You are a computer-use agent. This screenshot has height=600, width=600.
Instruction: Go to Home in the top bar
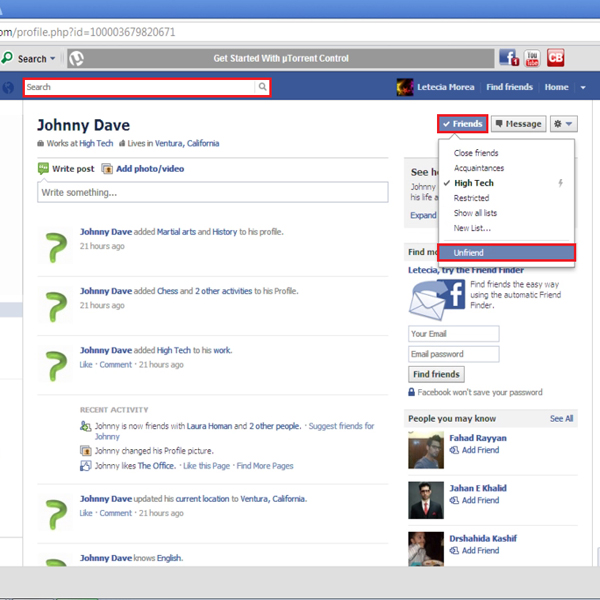(x=556, y=87)
